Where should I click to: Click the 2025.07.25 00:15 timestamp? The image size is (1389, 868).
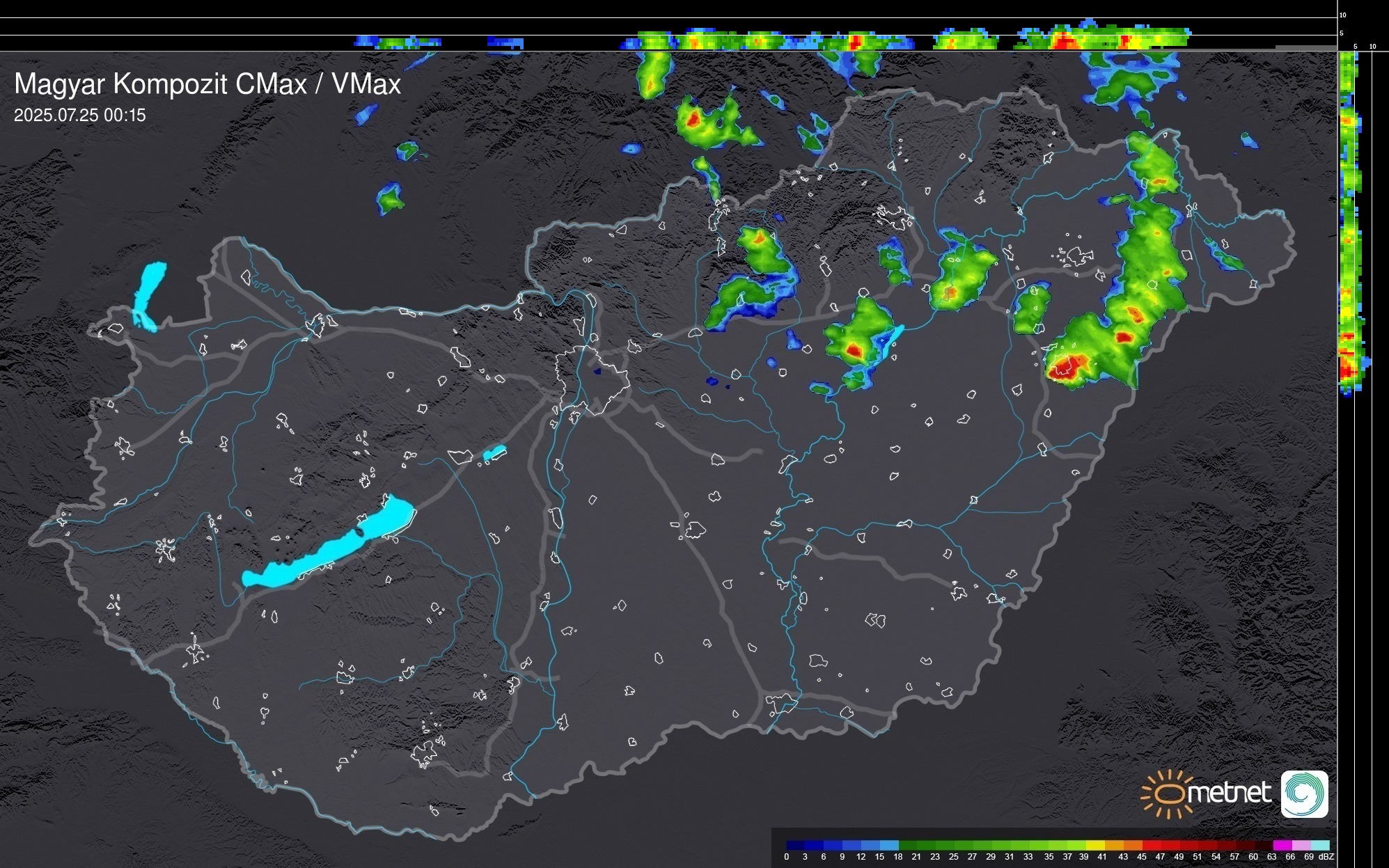pos(80,116)
